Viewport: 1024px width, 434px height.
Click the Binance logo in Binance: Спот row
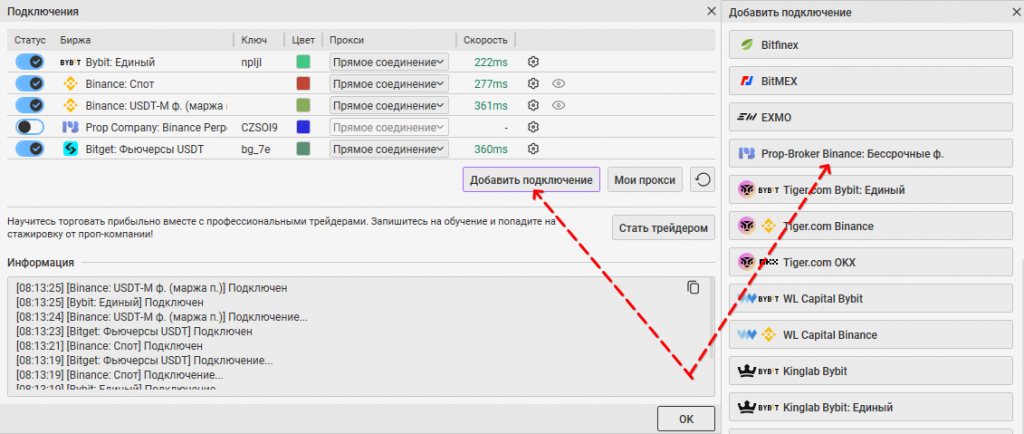(70, 84)
